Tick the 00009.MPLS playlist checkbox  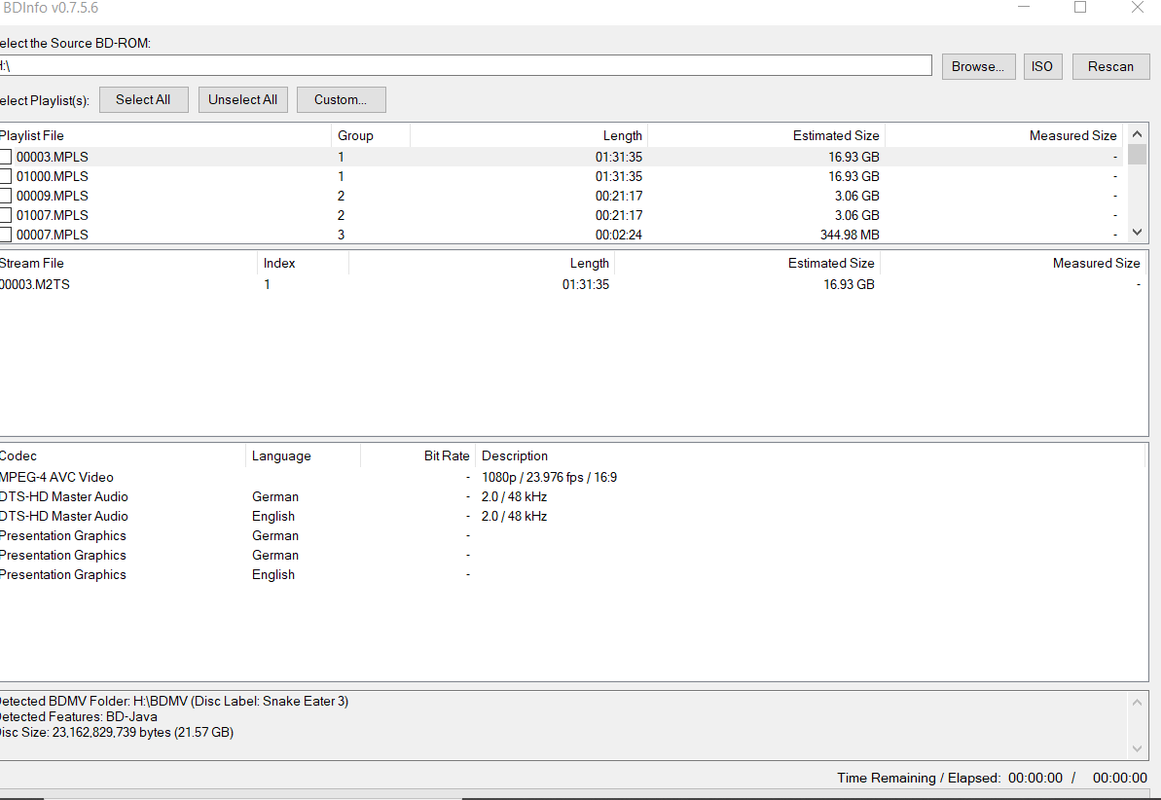pos(5,196)
